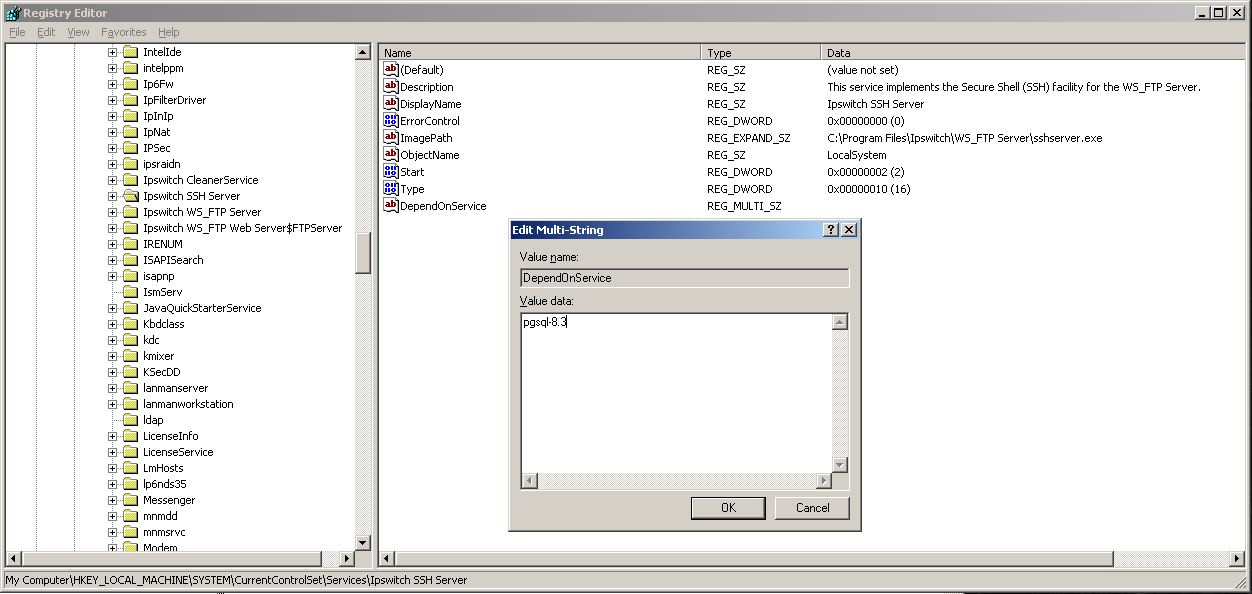Select the ErrorControl DWORD value icon
The image size is (1252, 594).
[391, 121]
